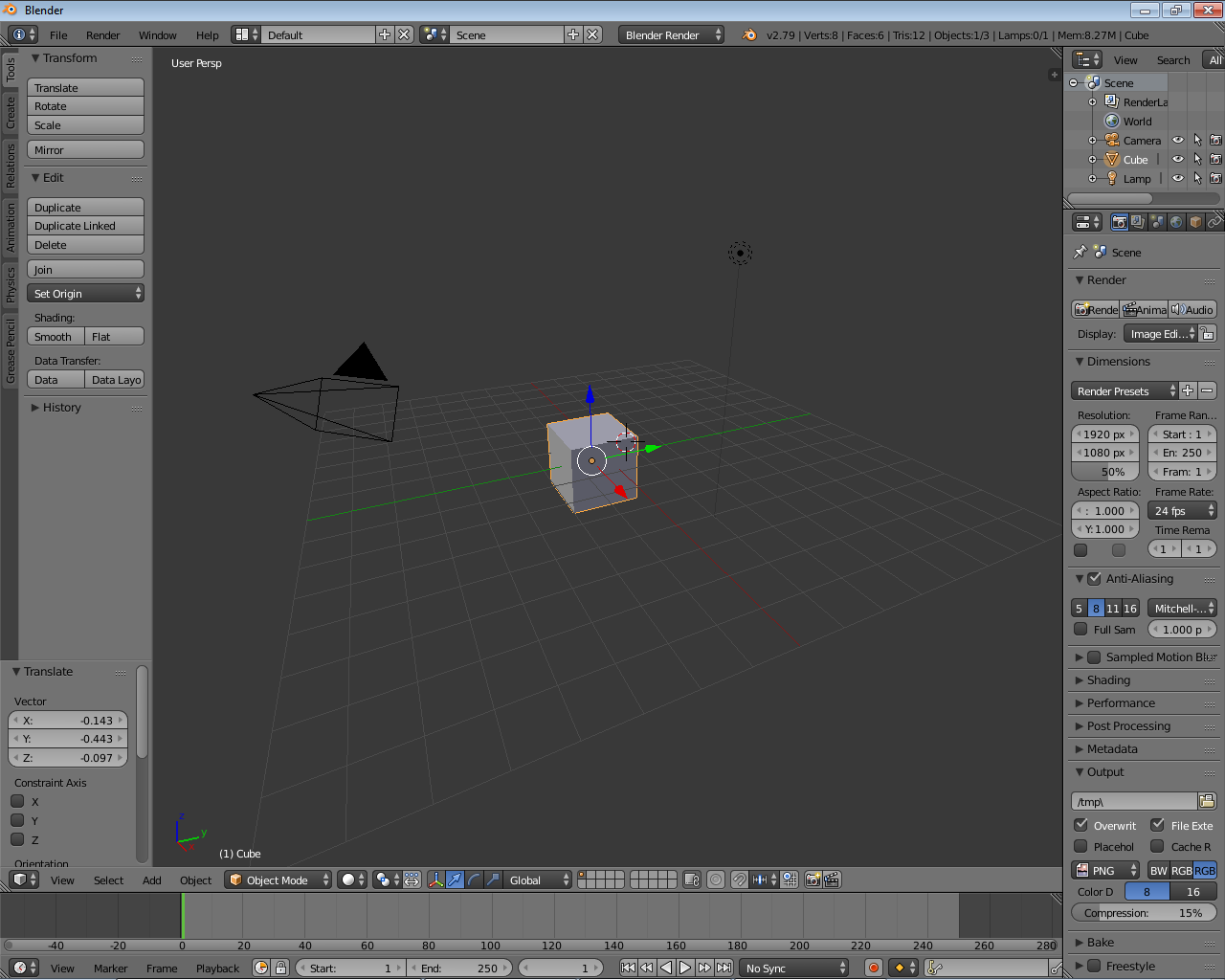The height and width of the screenshot is (980, 1225).
Task: Open the Object Mode dropdown
Action: (x=278, y=880)
